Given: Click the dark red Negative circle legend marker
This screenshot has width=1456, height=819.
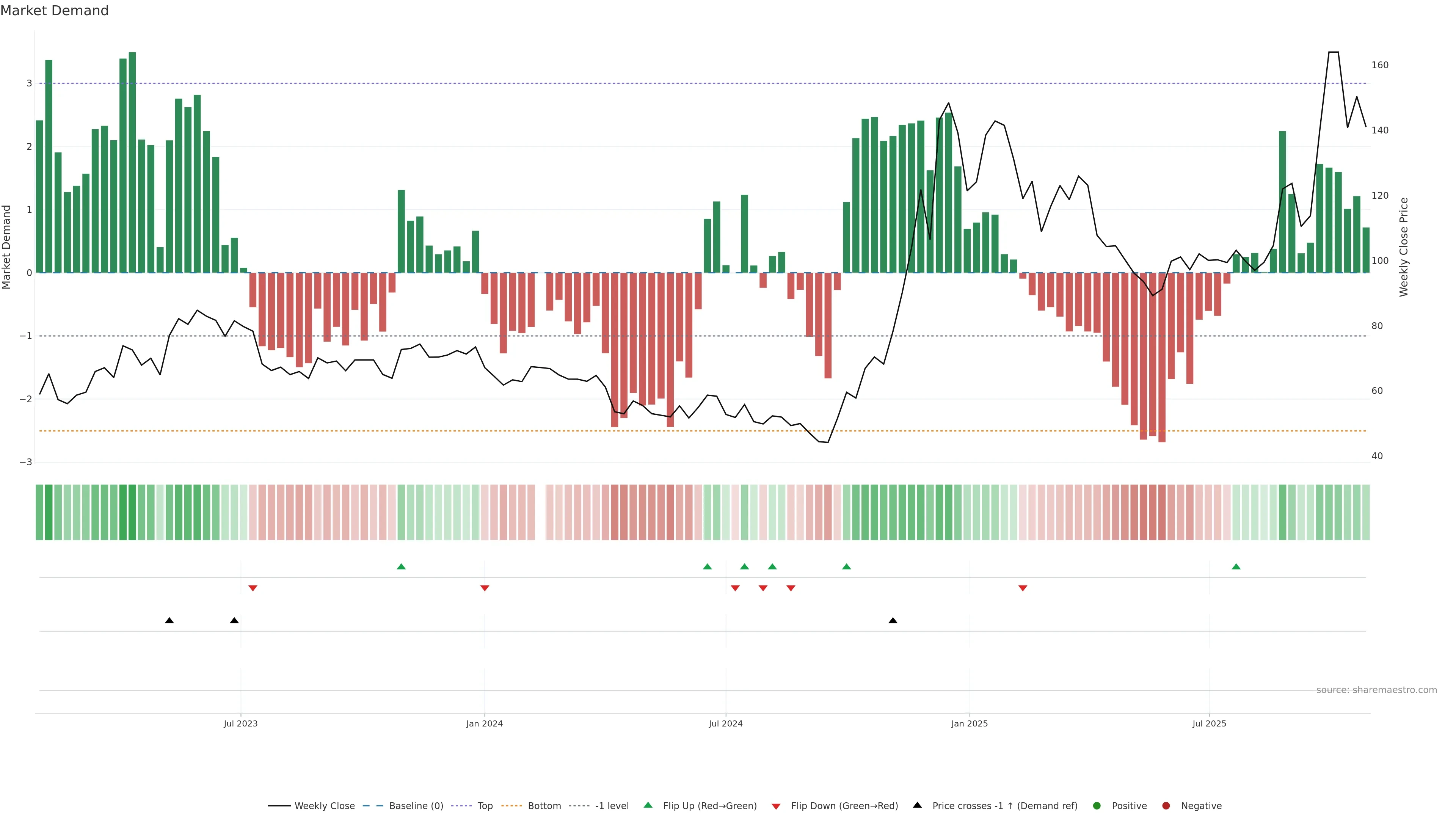Looking at the screenshot, I should (x=1166, y=805).
